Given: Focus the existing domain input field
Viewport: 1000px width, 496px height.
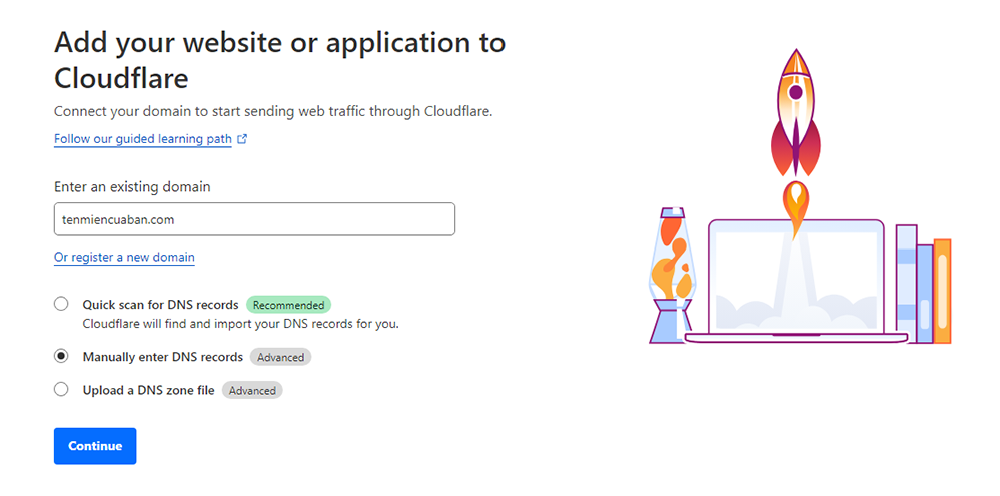Looking at the screenshot, I should pyautogui.click(x=254, y=219).
